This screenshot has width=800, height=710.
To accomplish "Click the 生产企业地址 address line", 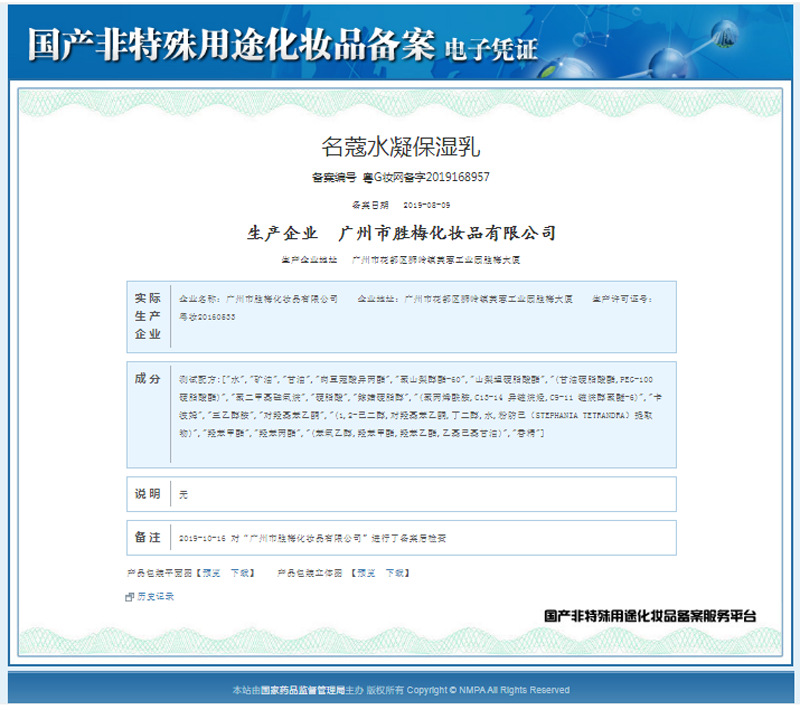I will click(x=401, y=260).
